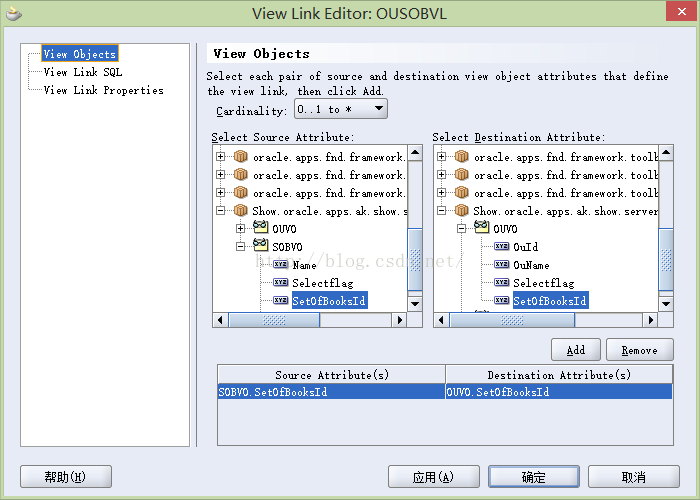Expand second oracle.apps.fnd.framework.toolb package in destination tree
Viewport: 700px width, 500px height.
442,174
